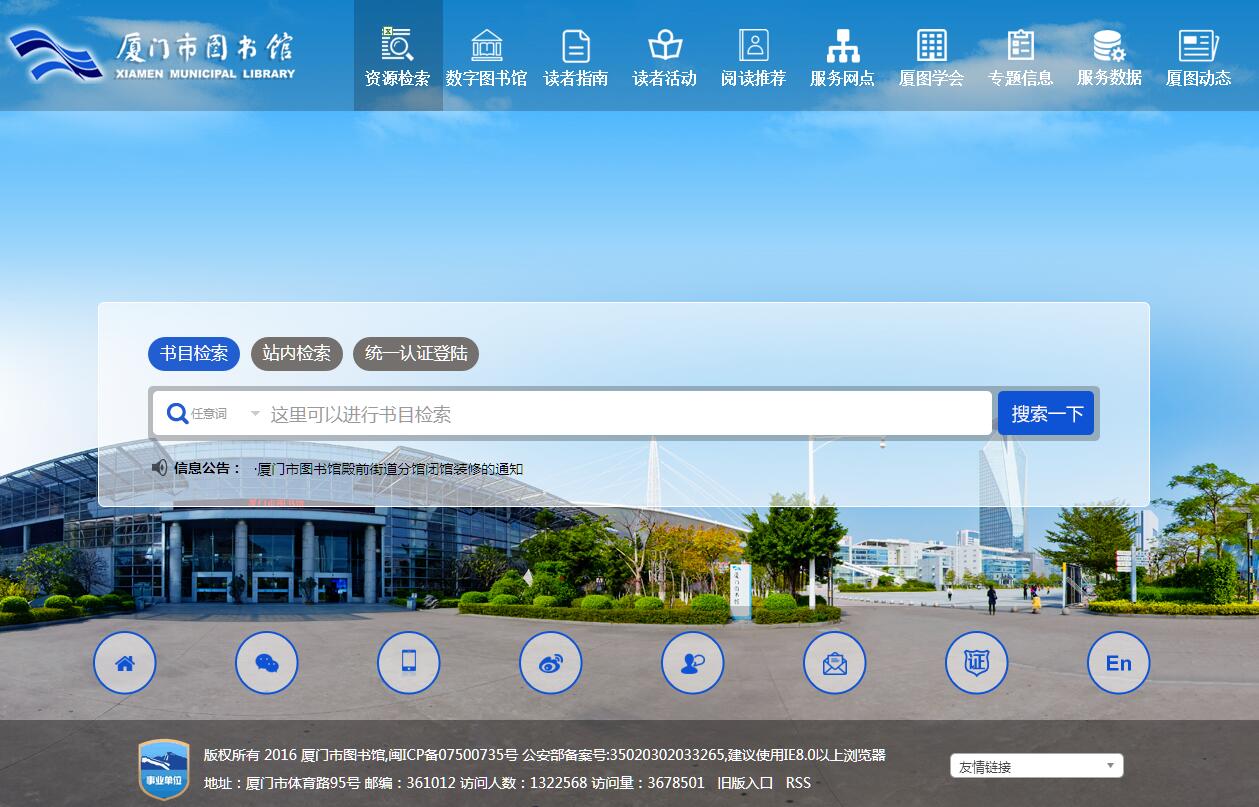The height and width of the screenshot is (807, 1259).
Task: Click the home icon circle button
Action: [x=125, y=663]
